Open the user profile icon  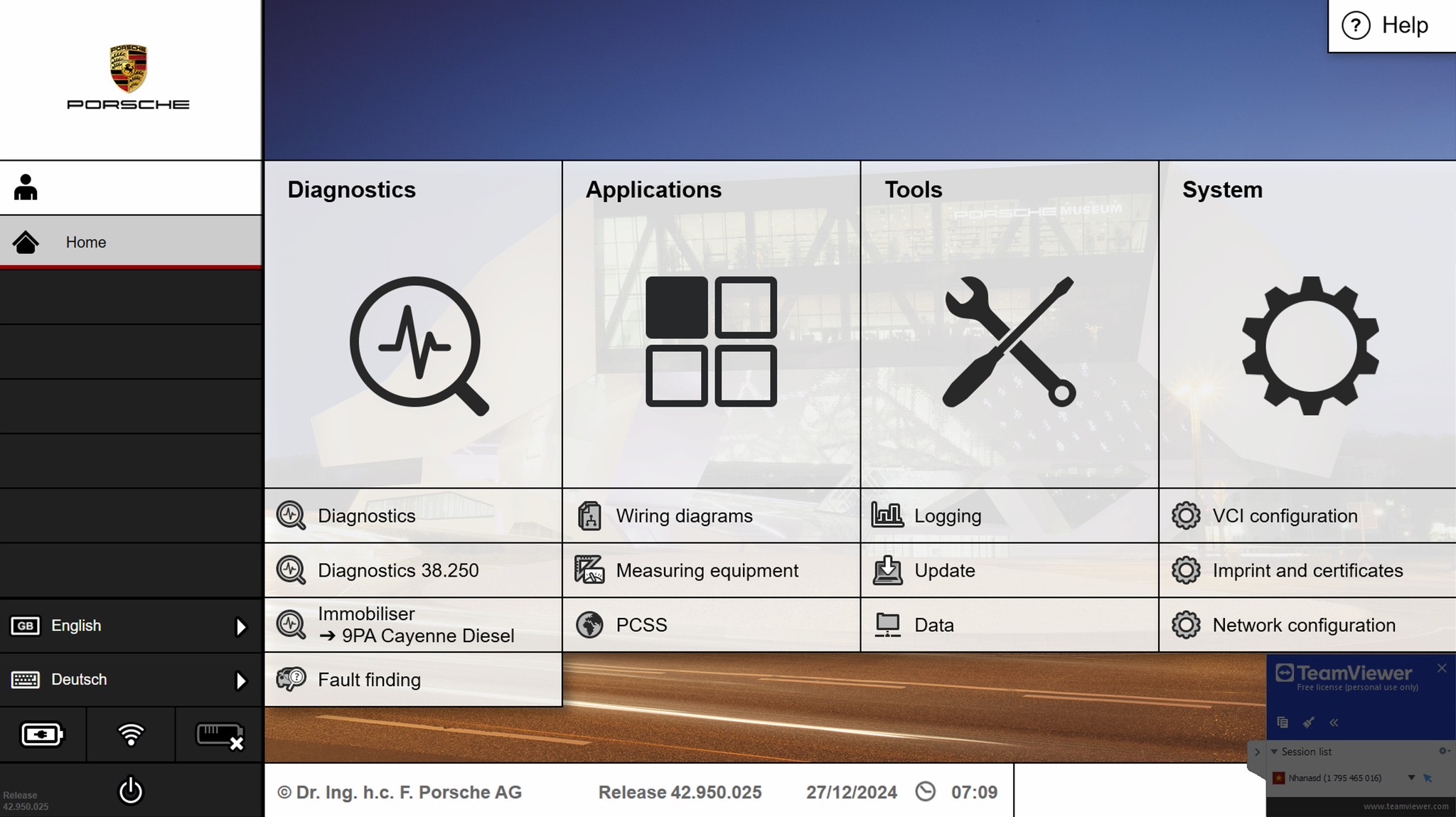[26, 188]
